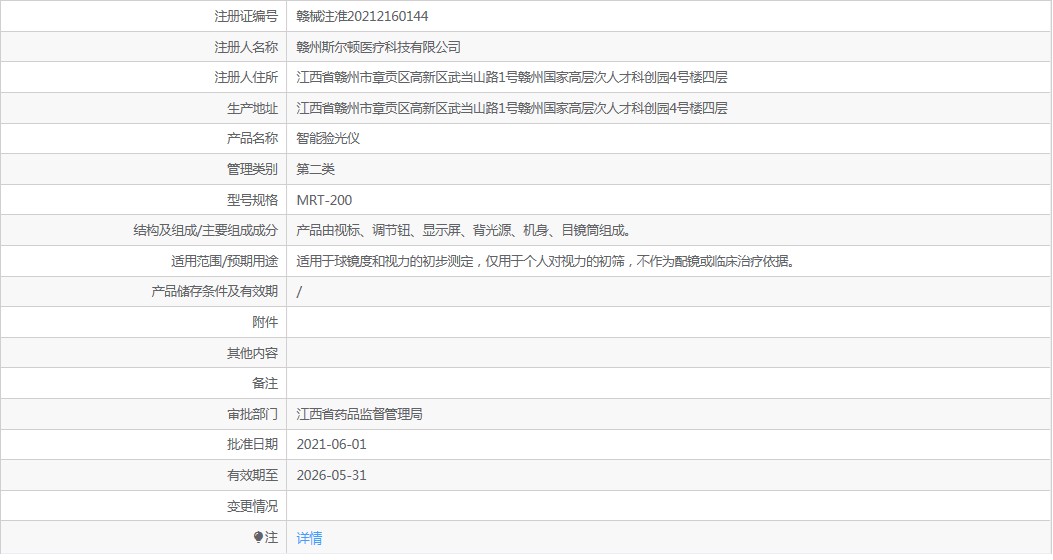
Task: Select the 产品储存条件及有效期 label
Action: [x=214, y=291]
